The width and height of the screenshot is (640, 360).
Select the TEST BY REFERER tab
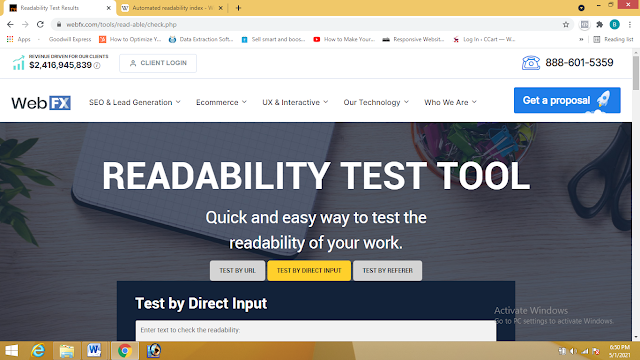(387, 271)
